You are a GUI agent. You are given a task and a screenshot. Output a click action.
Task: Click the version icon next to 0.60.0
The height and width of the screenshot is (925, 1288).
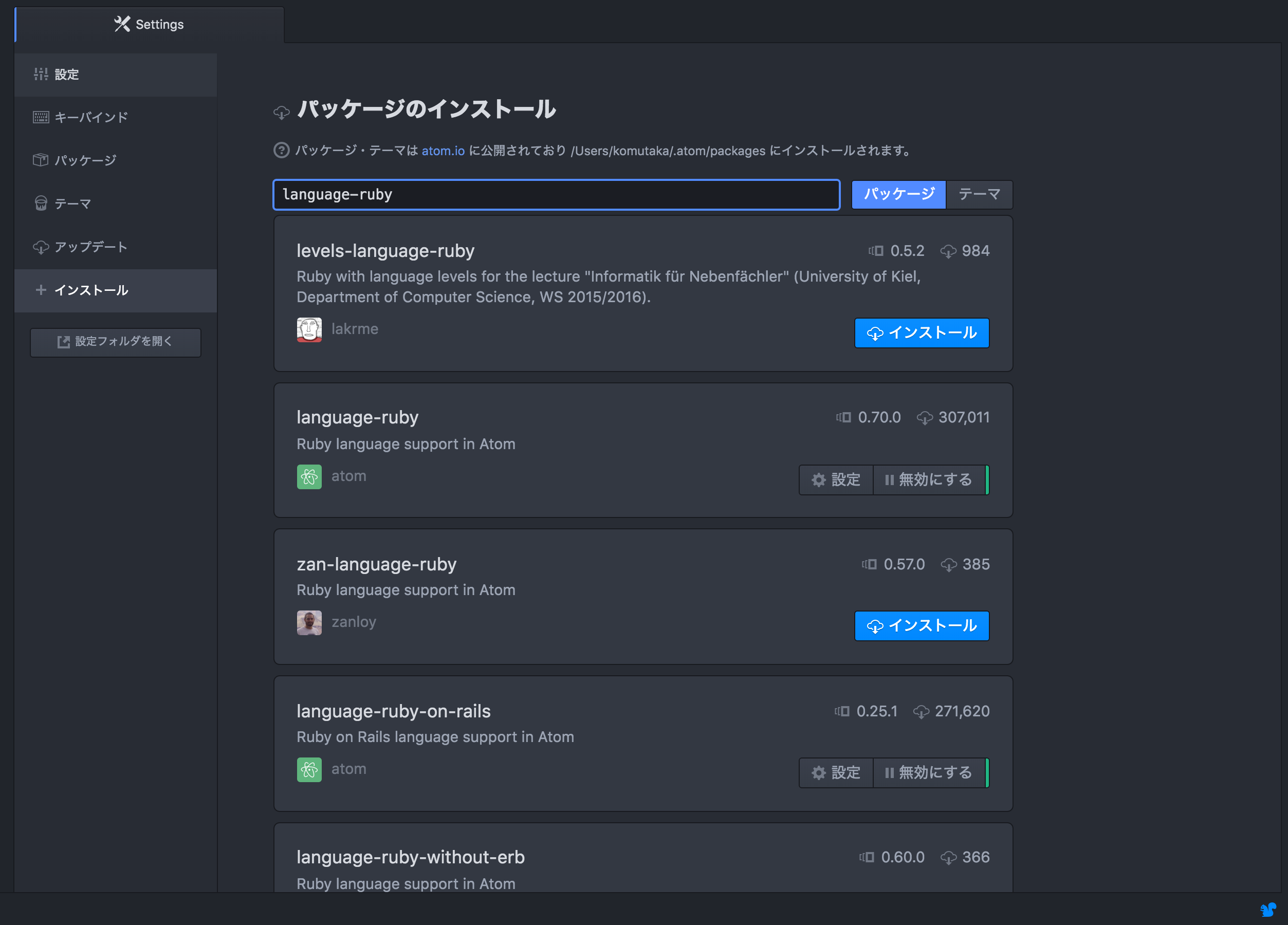(867, 858)
